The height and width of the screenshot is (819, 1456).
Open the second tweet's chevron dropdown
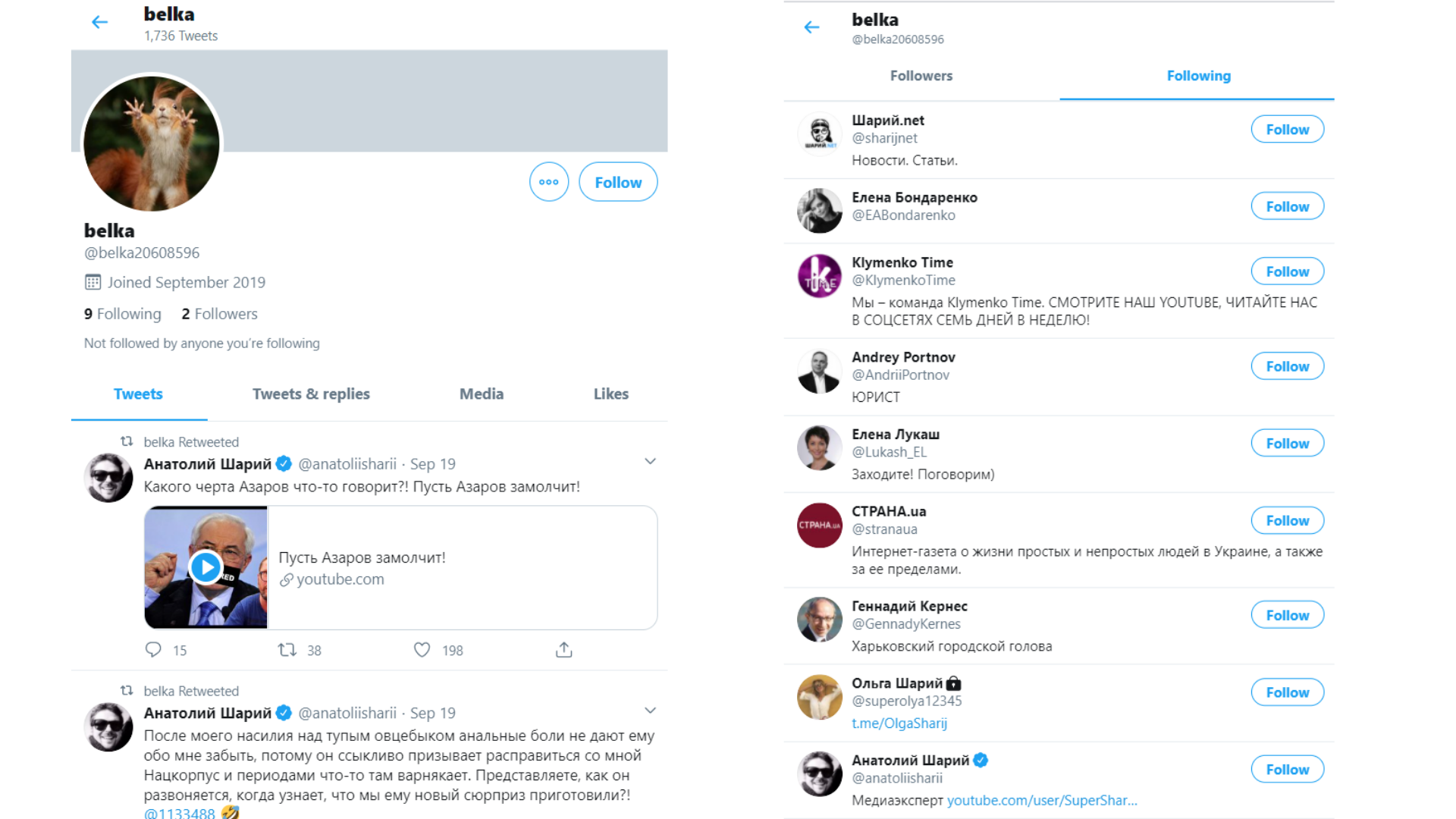pos(650,711)
